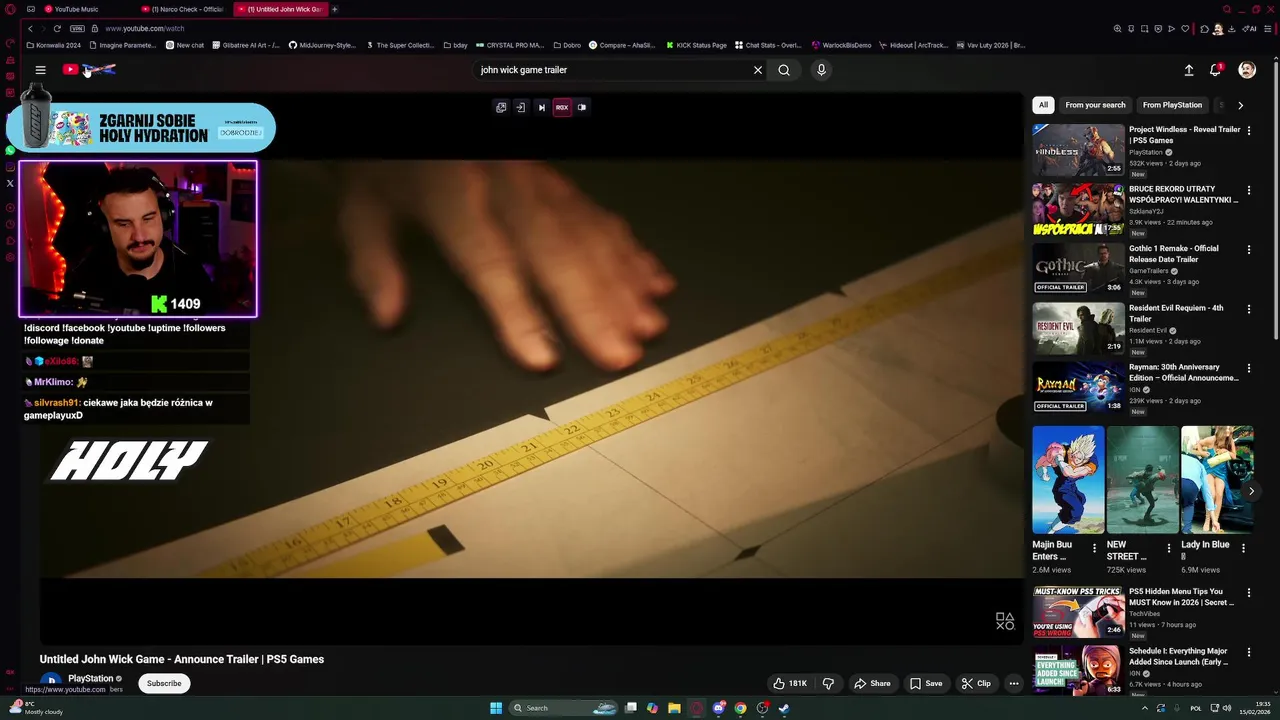Viewport: 1280px width, 720px height.
Task: Switch to the YouTube Music browser tab
Action: click(x=76, y=9)
